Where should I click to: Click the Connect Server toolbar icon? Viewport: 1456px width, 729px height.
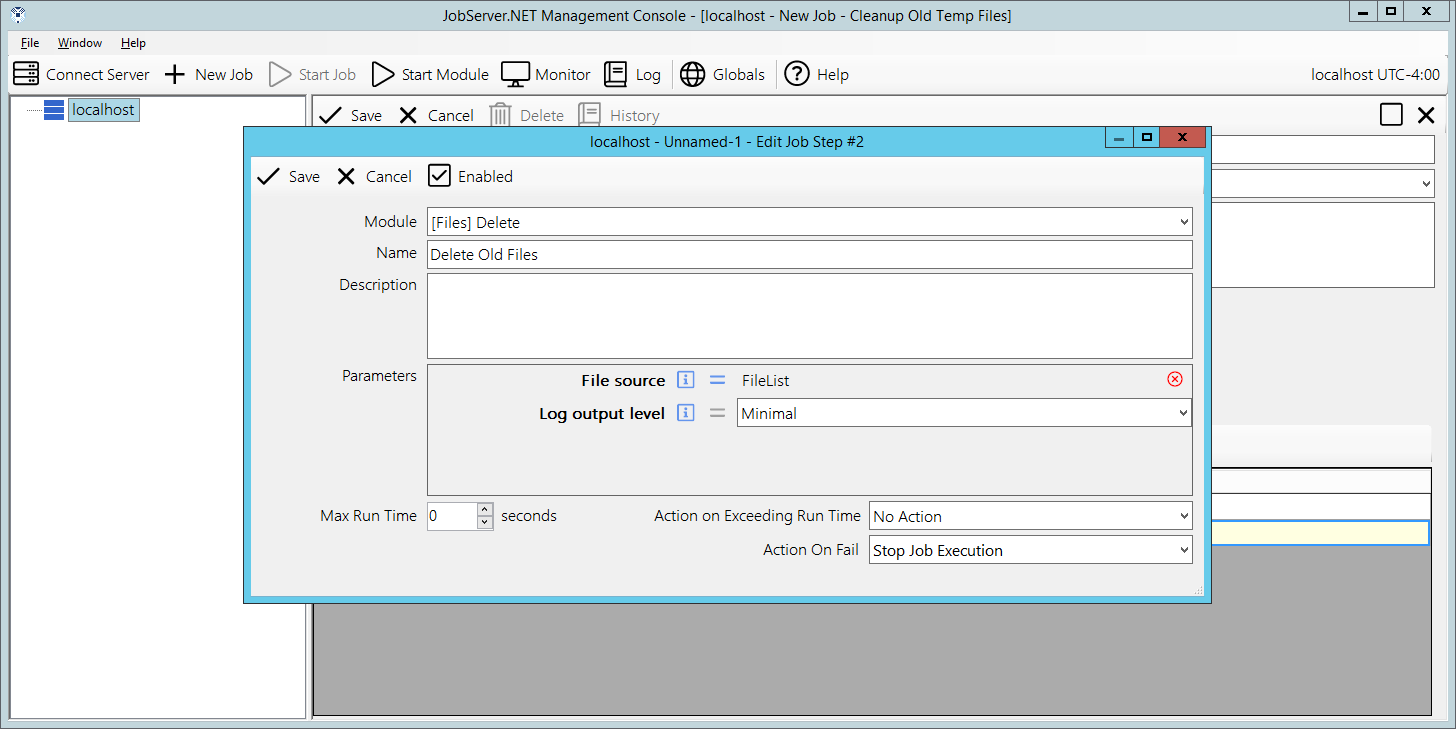(x=26, y=74)
